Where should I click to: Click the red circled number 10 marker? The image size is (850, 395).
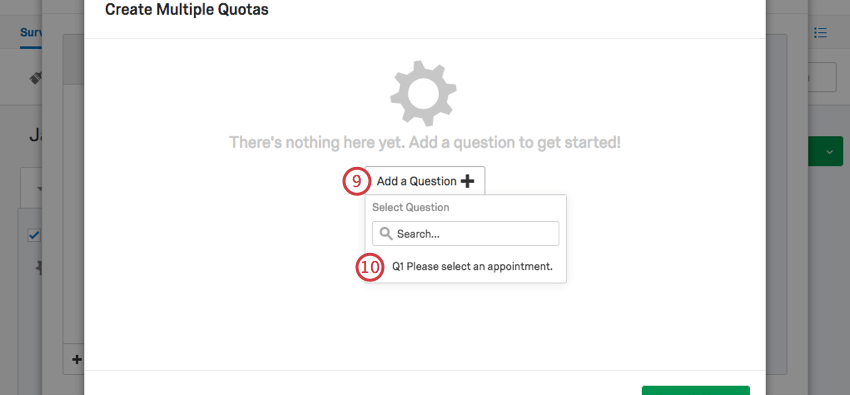tap(370, 267)
